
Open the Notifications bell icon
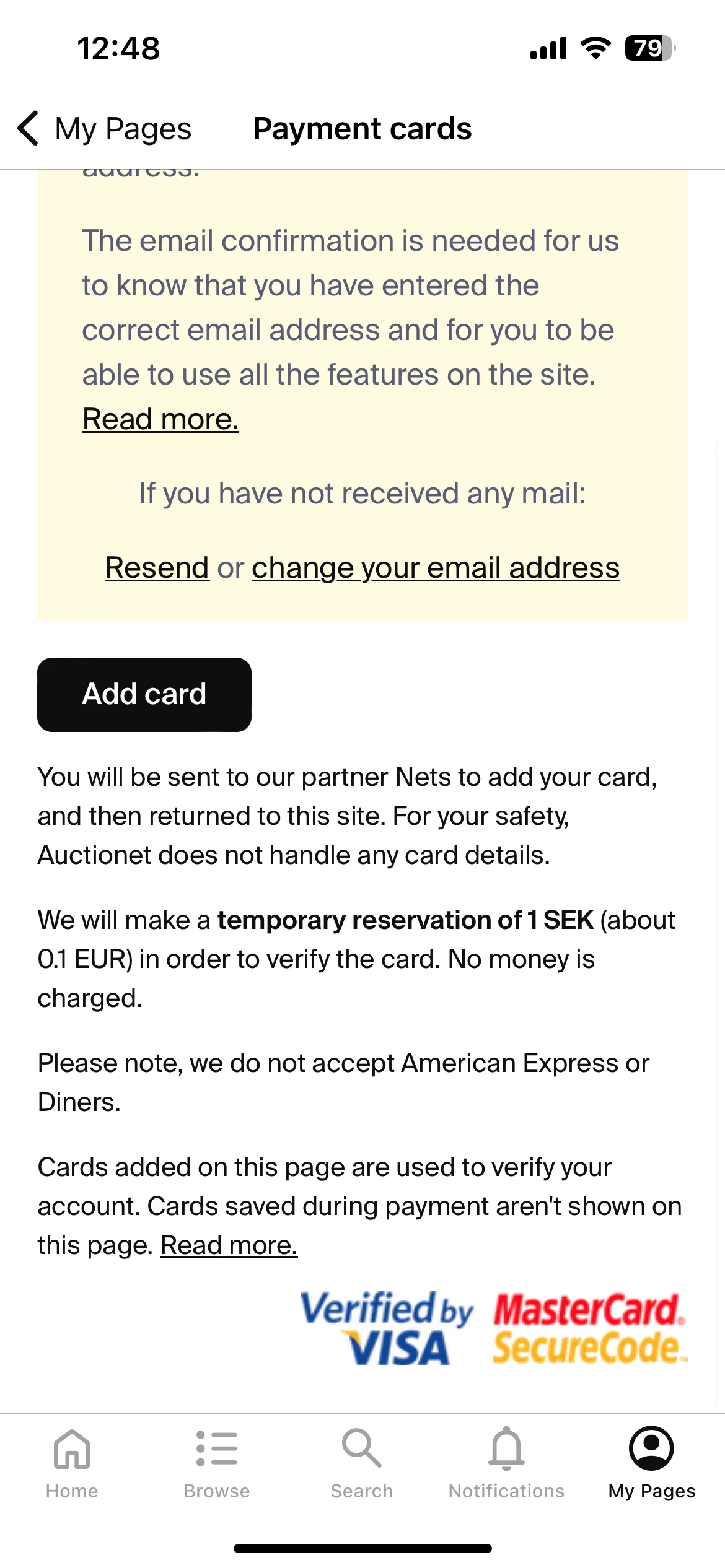pyautogui.click(x=507, y=1448)
